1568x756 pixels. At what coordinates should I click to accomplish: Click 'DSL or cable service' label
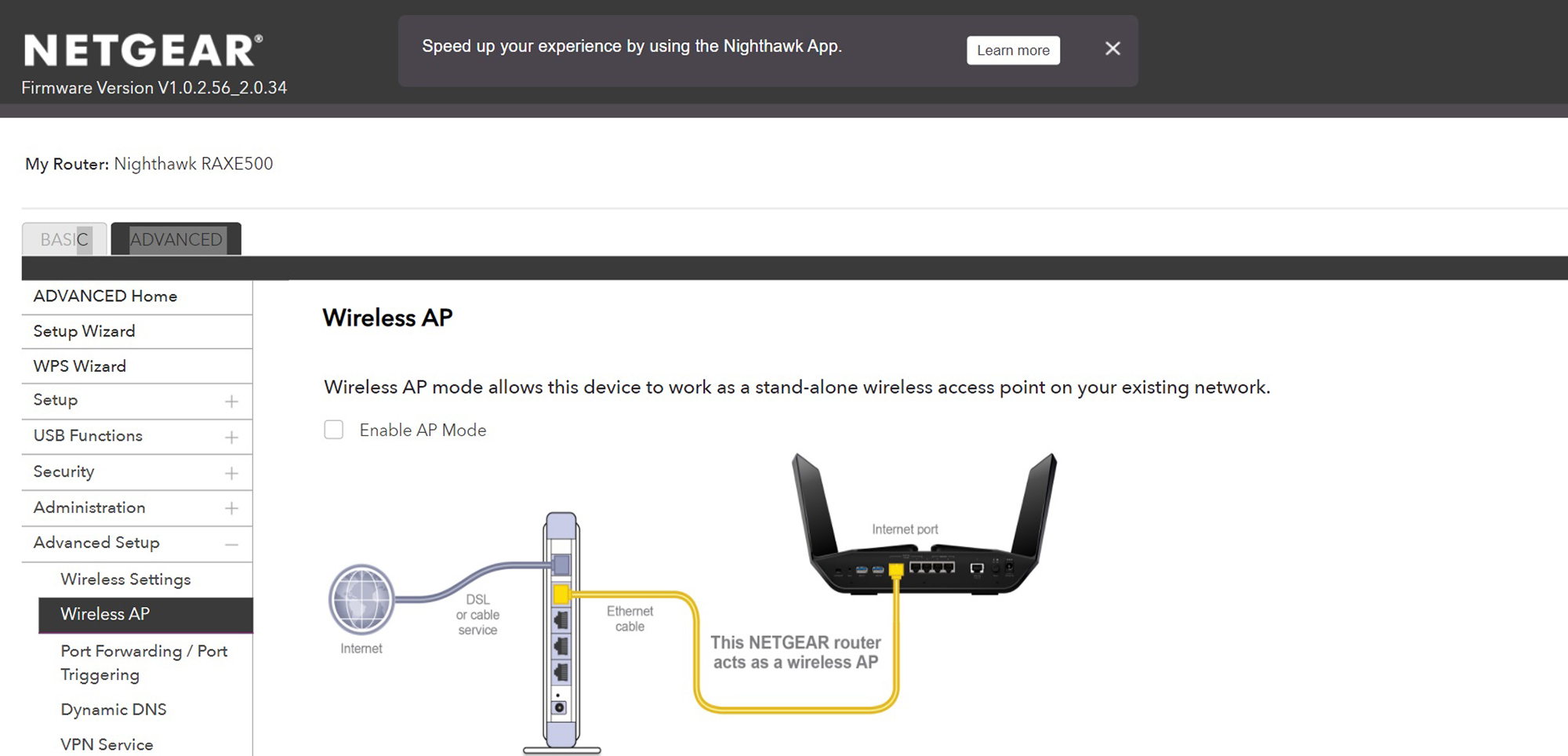(477, 615)
